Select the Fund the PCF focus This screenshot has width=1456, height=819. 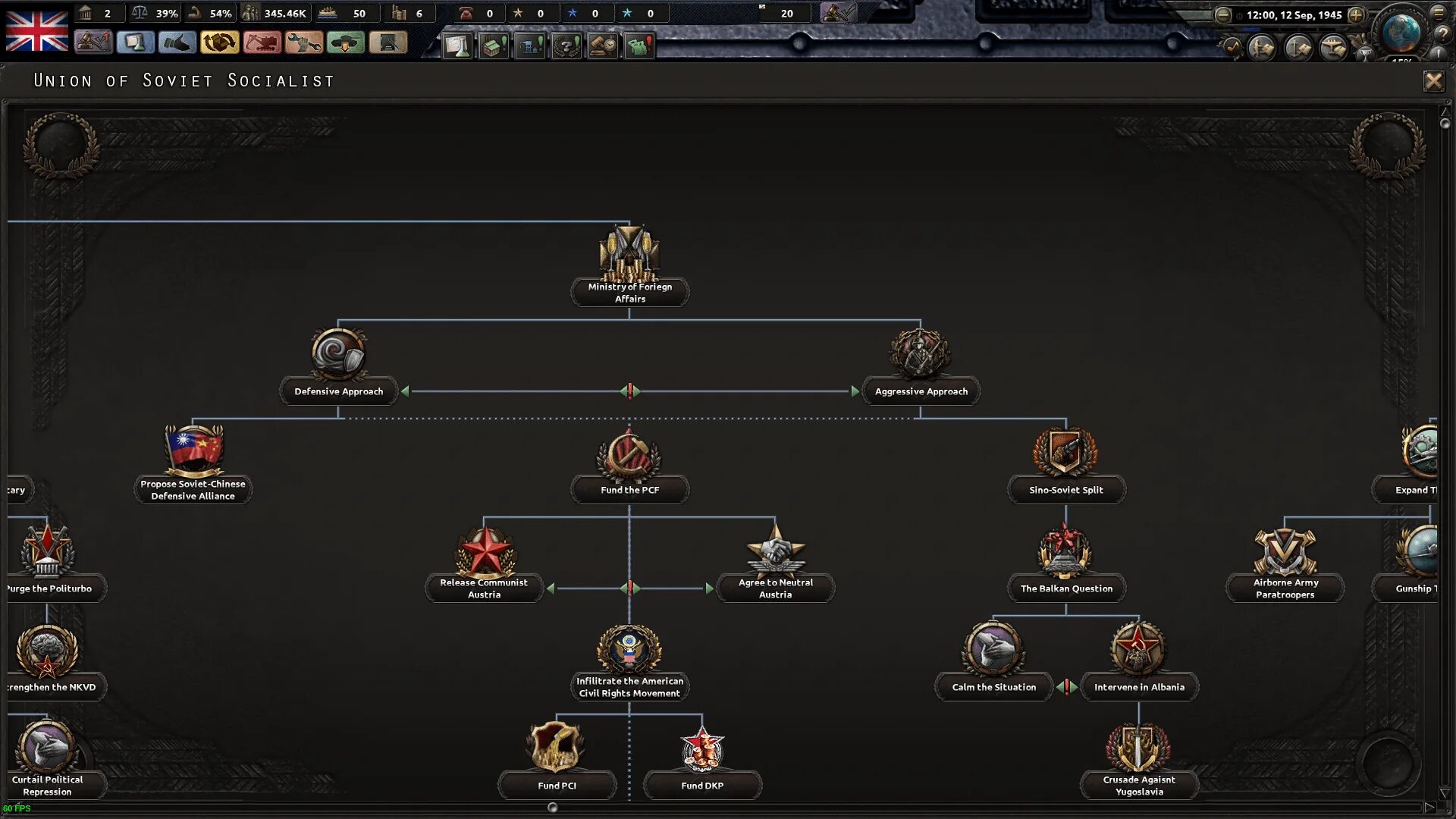pyautogui.click(x=629, y=465)
